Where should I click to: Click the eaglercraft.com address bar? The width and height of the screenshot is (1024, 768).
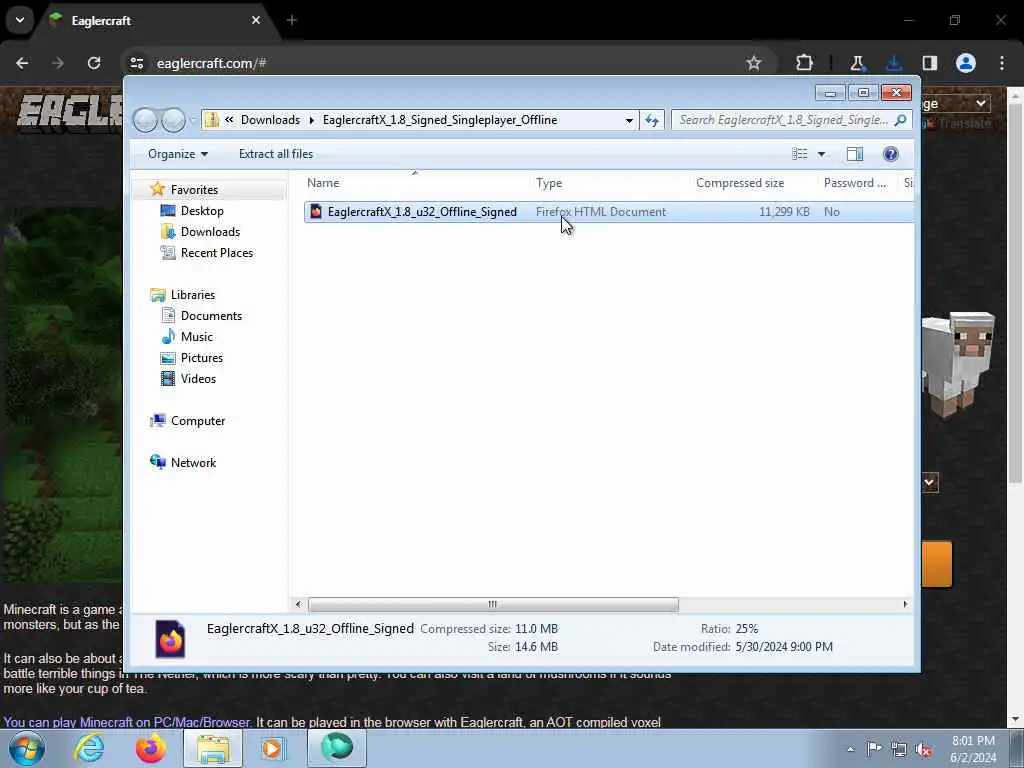(444, 63)
